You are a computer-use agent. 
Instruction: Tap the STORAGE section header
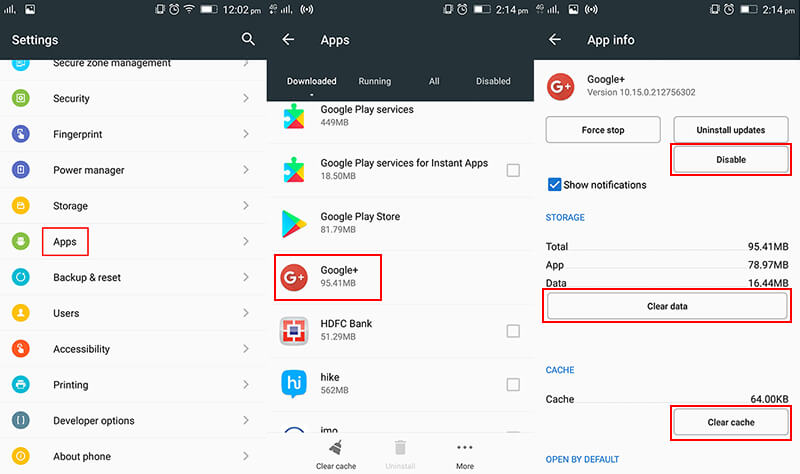(565, 217)
